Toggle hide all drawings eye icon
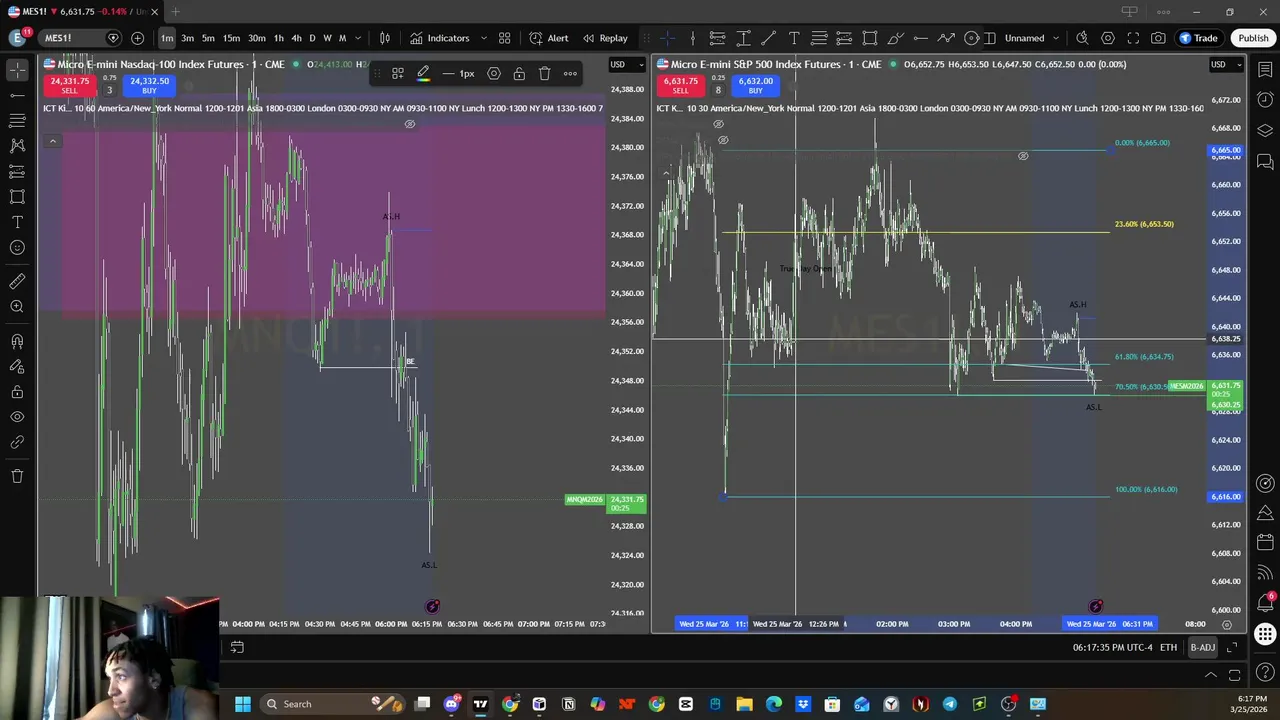 pos(17,417)
